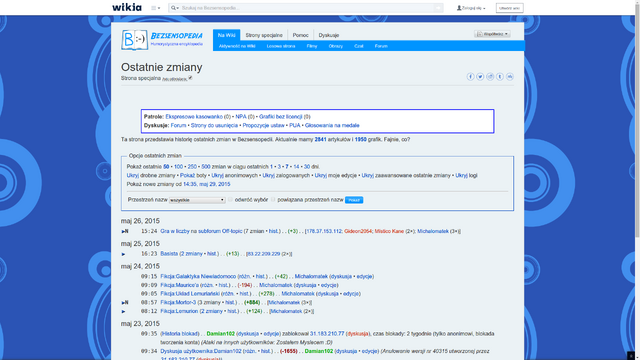Open the NPA patrol link
Image resolution: width=640 pixels, height=360 pixels.
pyautogui.click(x=241, y=116)
